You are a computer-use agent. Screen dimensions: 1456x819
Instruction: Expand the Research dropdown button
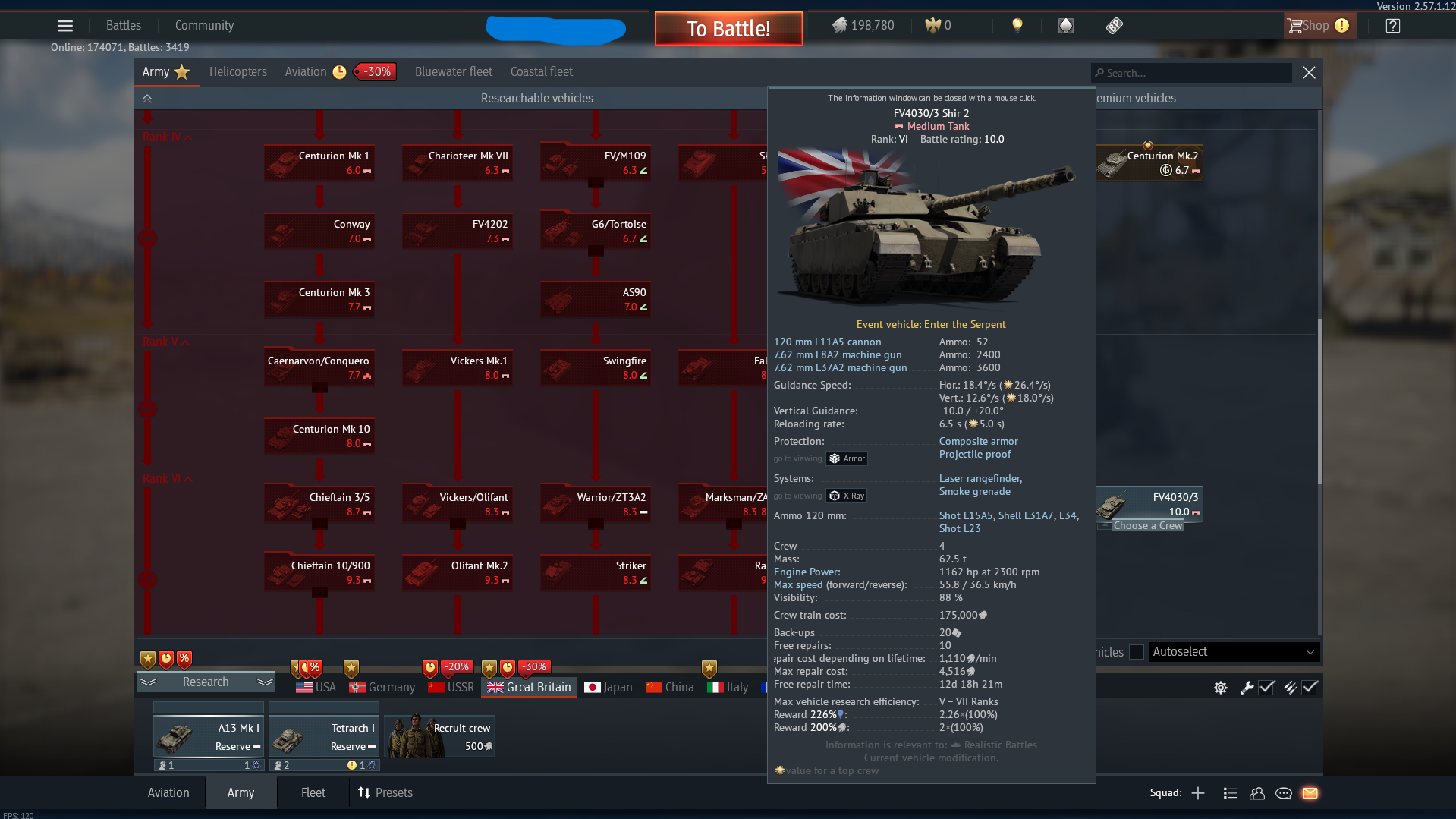(206, 682)
